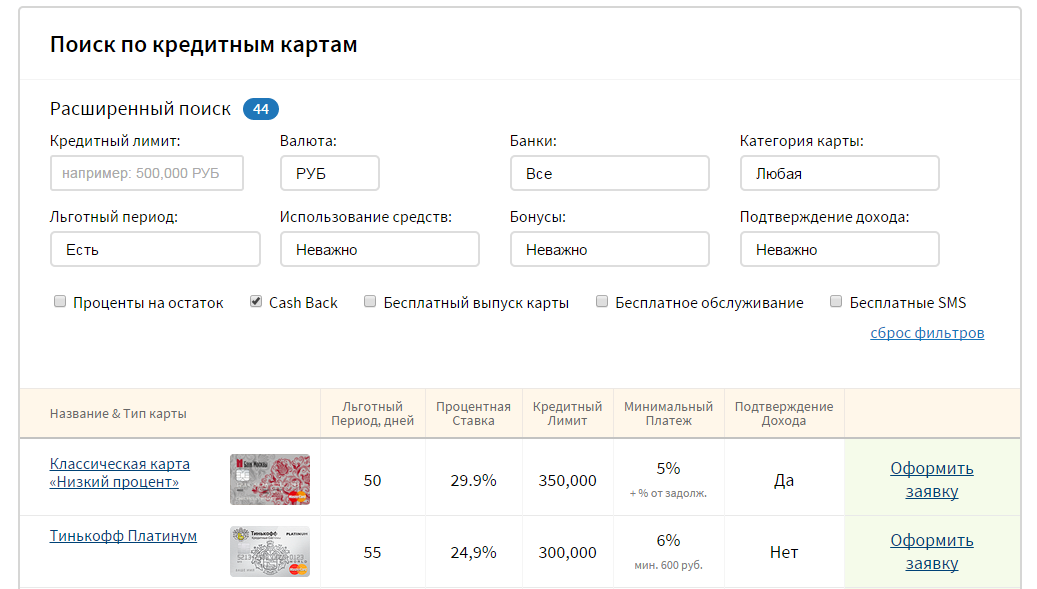The width and height of the screenshot is (1037, 589).
Task: Open the Классическая карта «Низкий процент» link
Action: pyautogui.click(x=120, y=473)
